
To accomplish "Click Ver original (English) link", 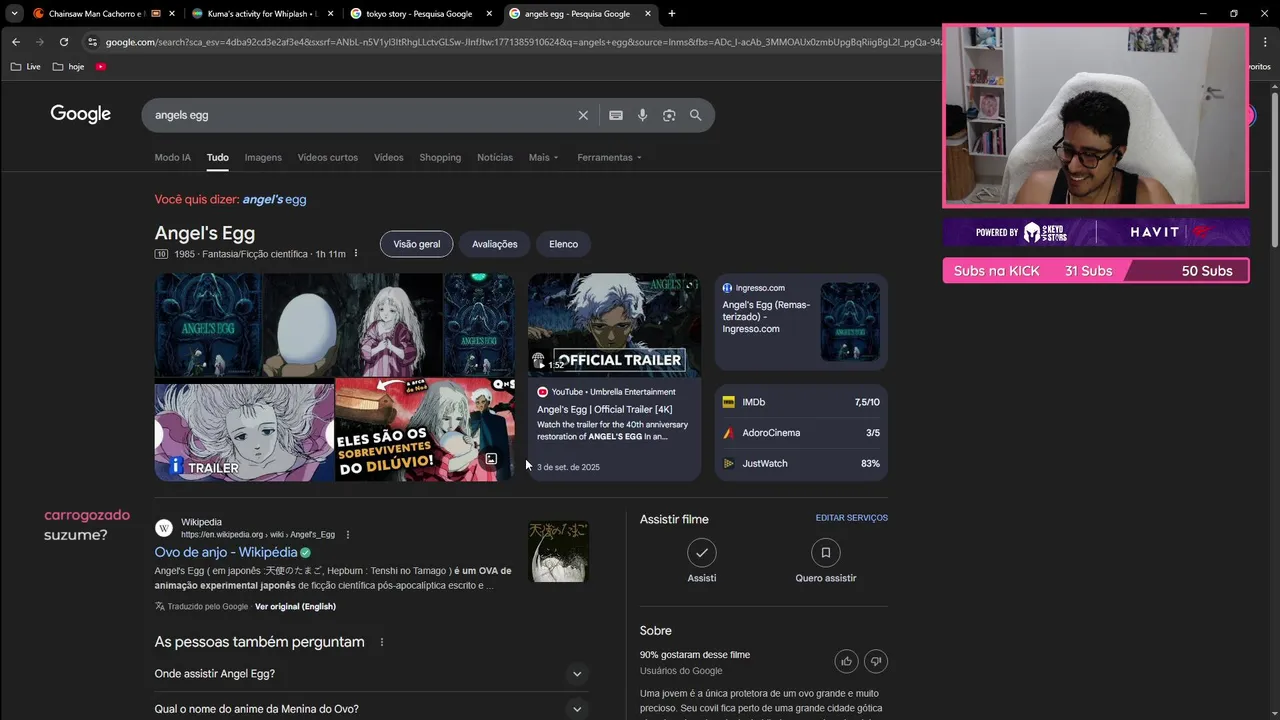I will tap(295, 607).
